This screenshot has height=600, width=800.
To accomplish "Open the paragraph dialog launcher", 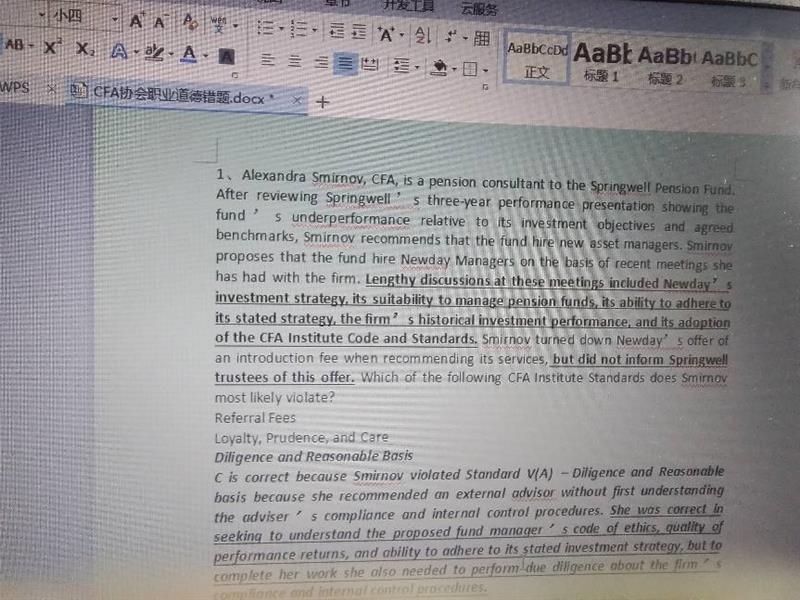I will (485, 87).
